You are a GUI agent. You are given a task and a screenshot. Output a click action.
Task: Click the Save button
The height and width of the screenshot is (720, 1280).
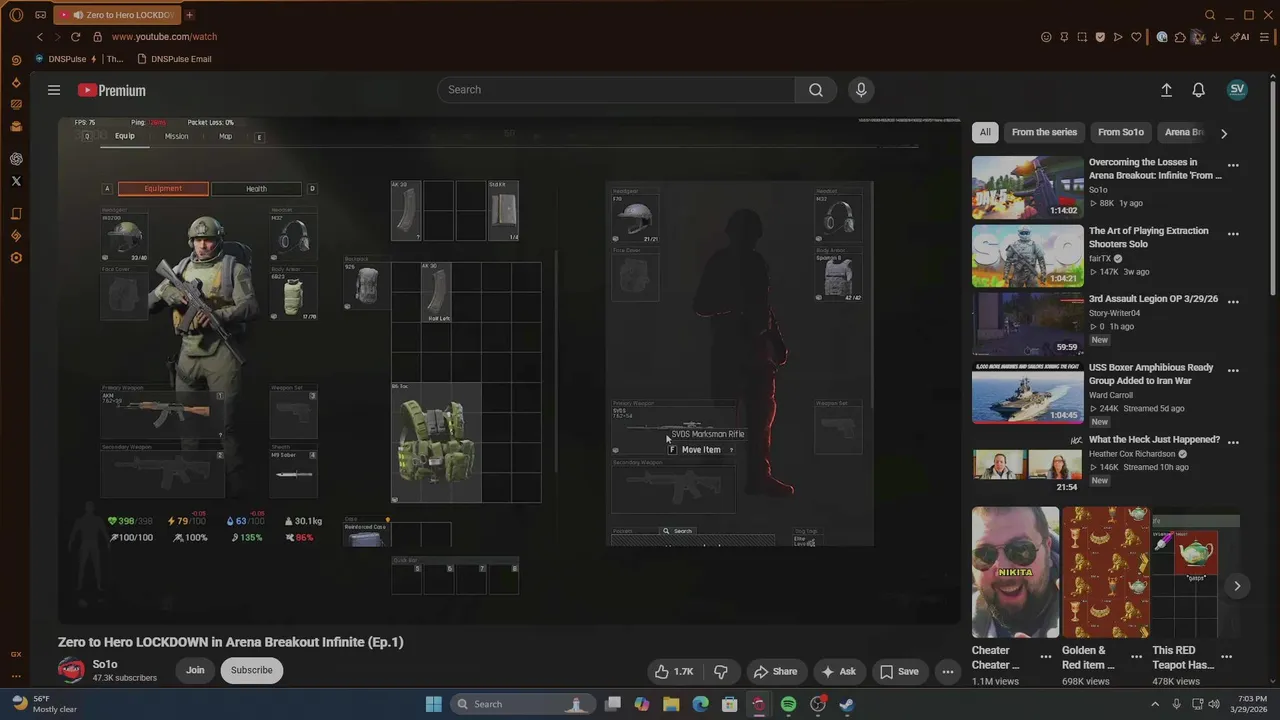pyautogui.click(x=898, y=672)
